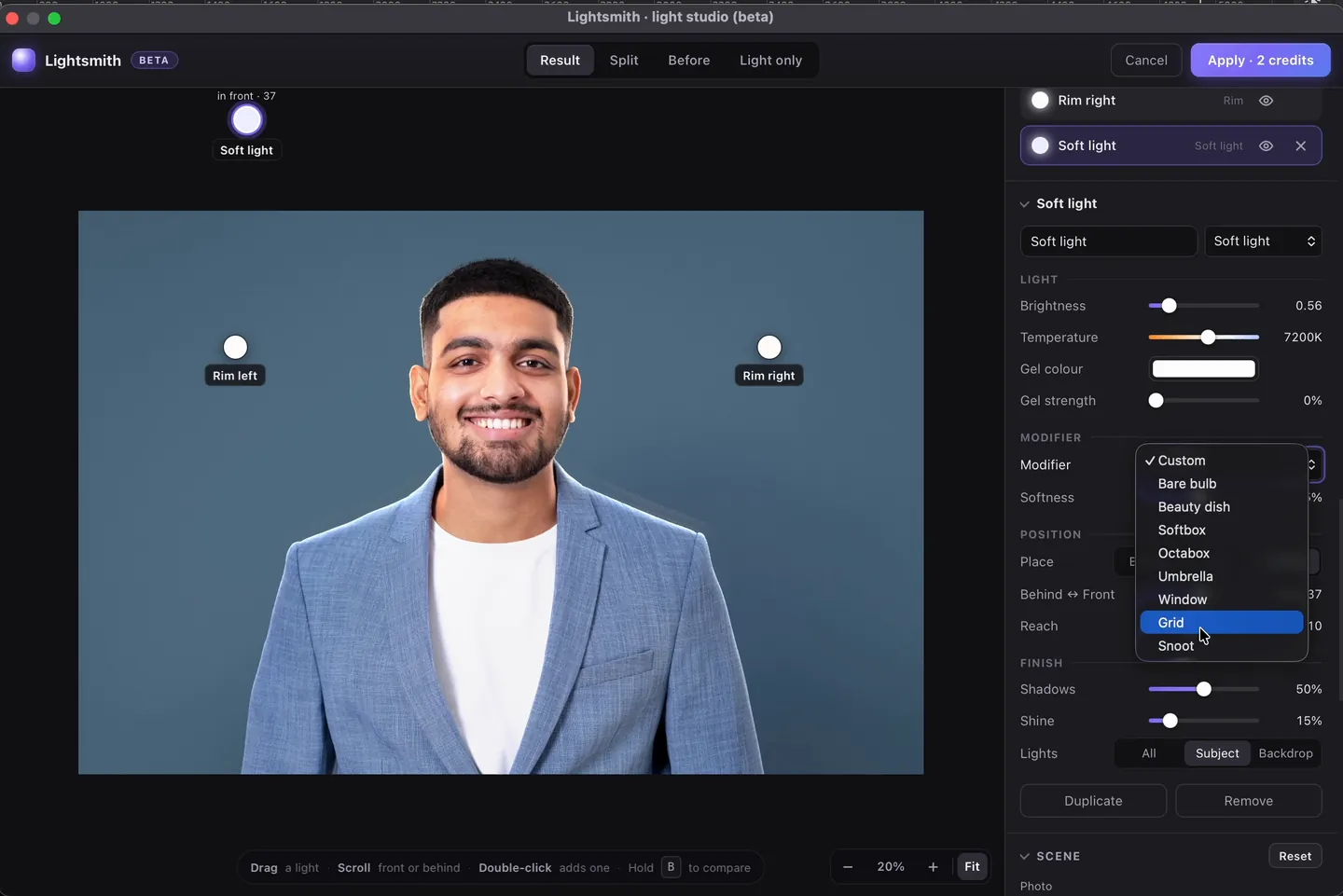Choose Softbox from the modifier list
Viewport: 1343px width, 896px height.
[1221, 530]
